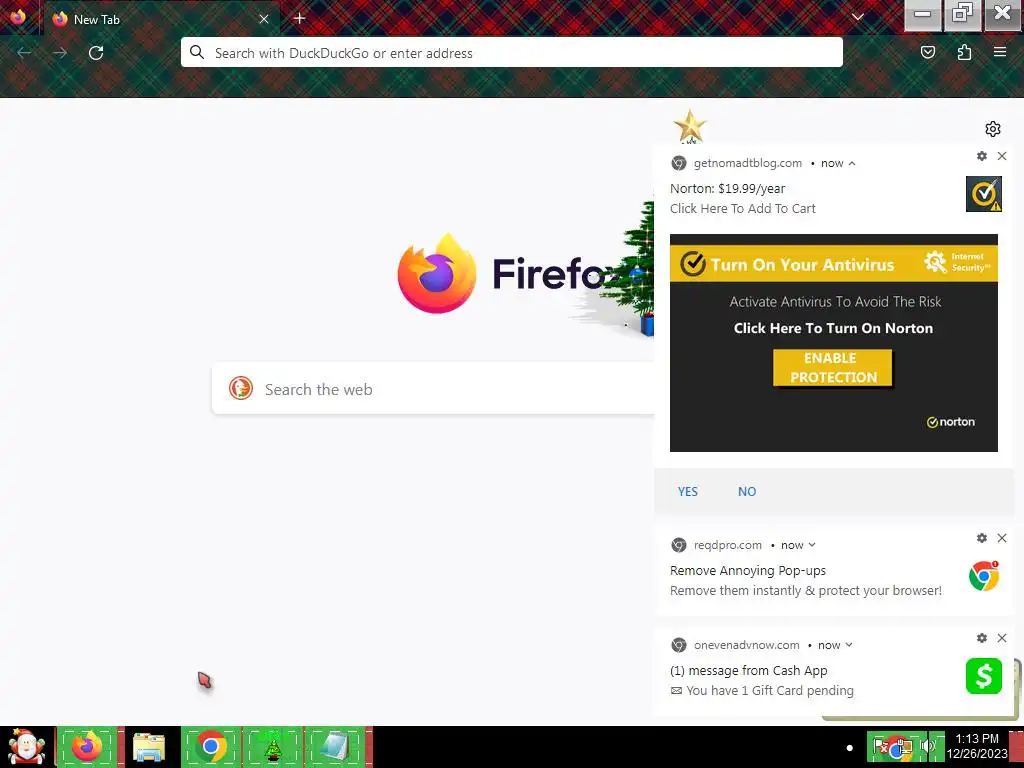The width and height of the screenshot is (1024, 768).
Task: Expand the onevenadvnow.com notification chevron
Action: [849, 645]
